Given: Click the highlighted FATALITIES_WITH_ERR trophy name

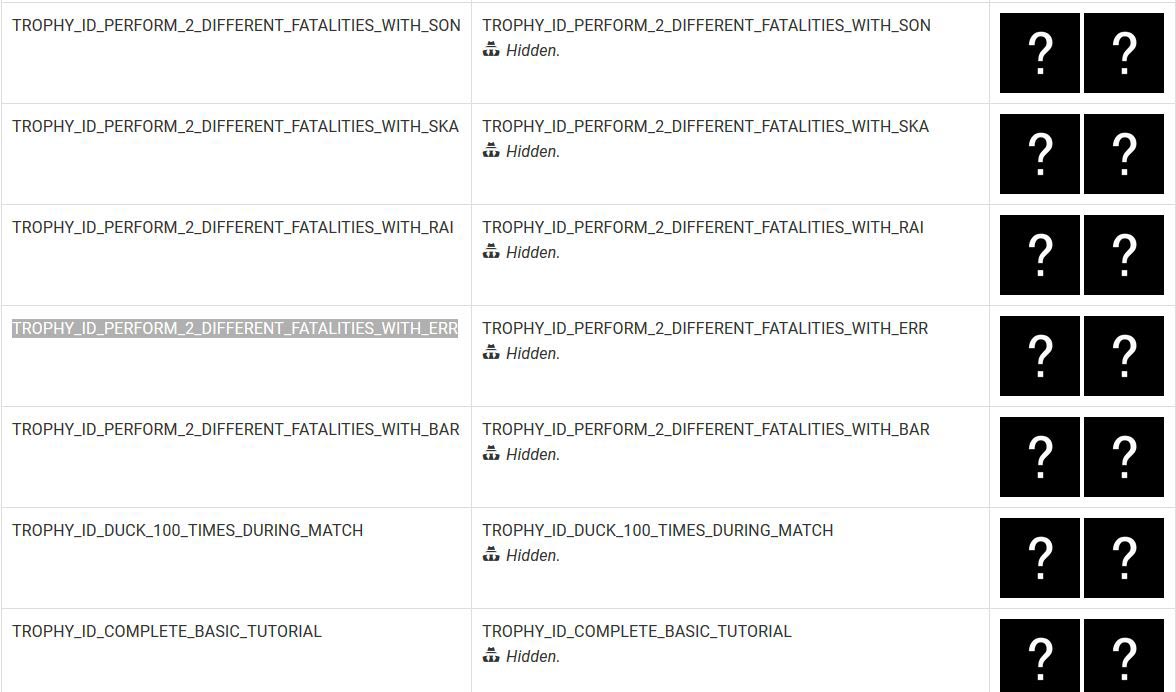Looking at the screenshot, I should pyautogui.click(x=235, y=329).
